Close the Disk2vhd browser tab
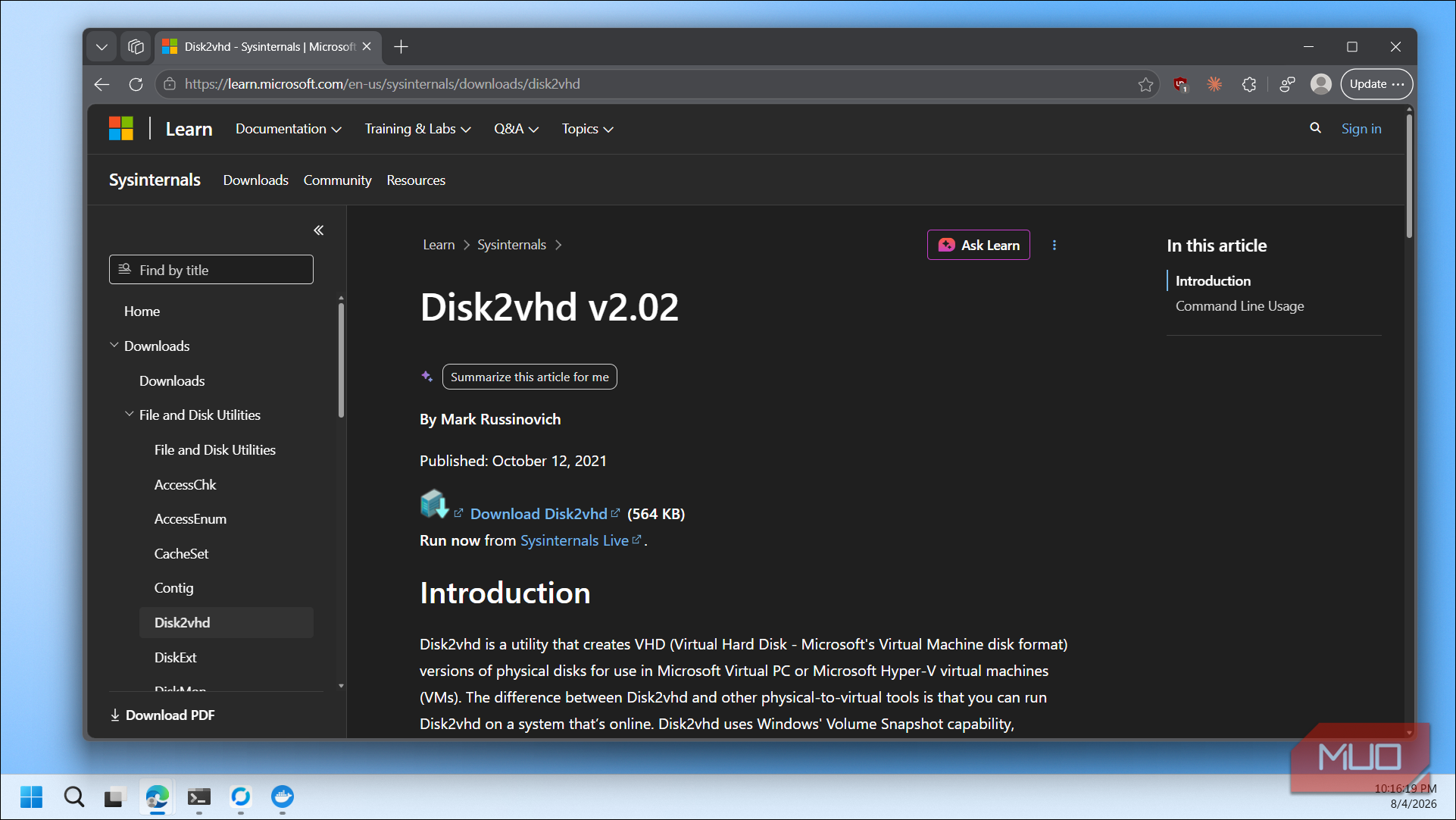The image size is (1456, 820). 367,47
